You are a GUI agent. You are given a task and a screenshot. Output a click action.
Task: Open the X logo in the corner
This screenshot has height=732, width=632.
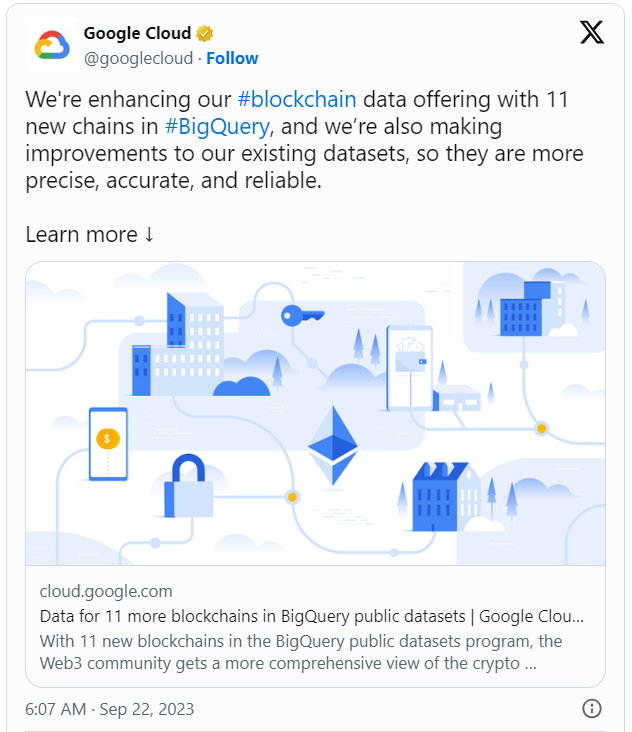click(592, 33)
